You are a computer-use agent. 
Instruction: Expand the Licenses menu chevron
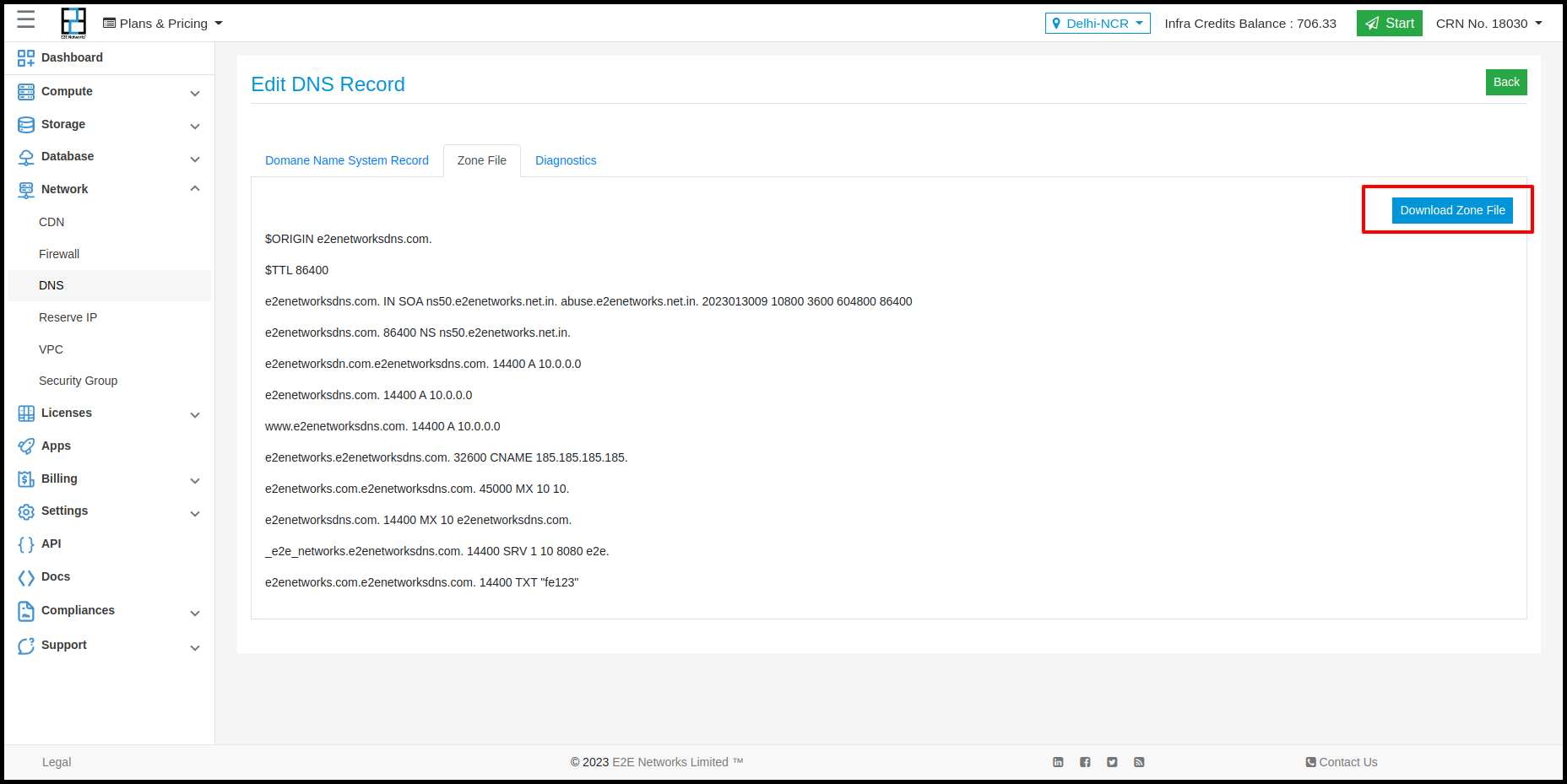[195, 414]
